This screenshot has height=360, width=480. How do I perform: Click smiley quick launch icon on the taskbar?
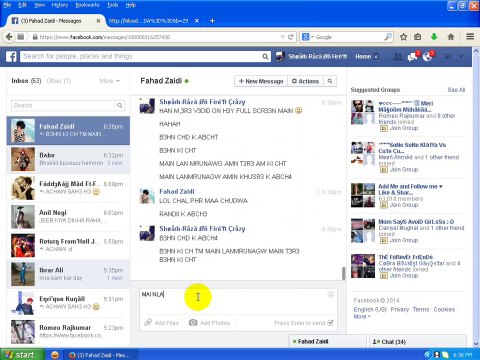55,355
